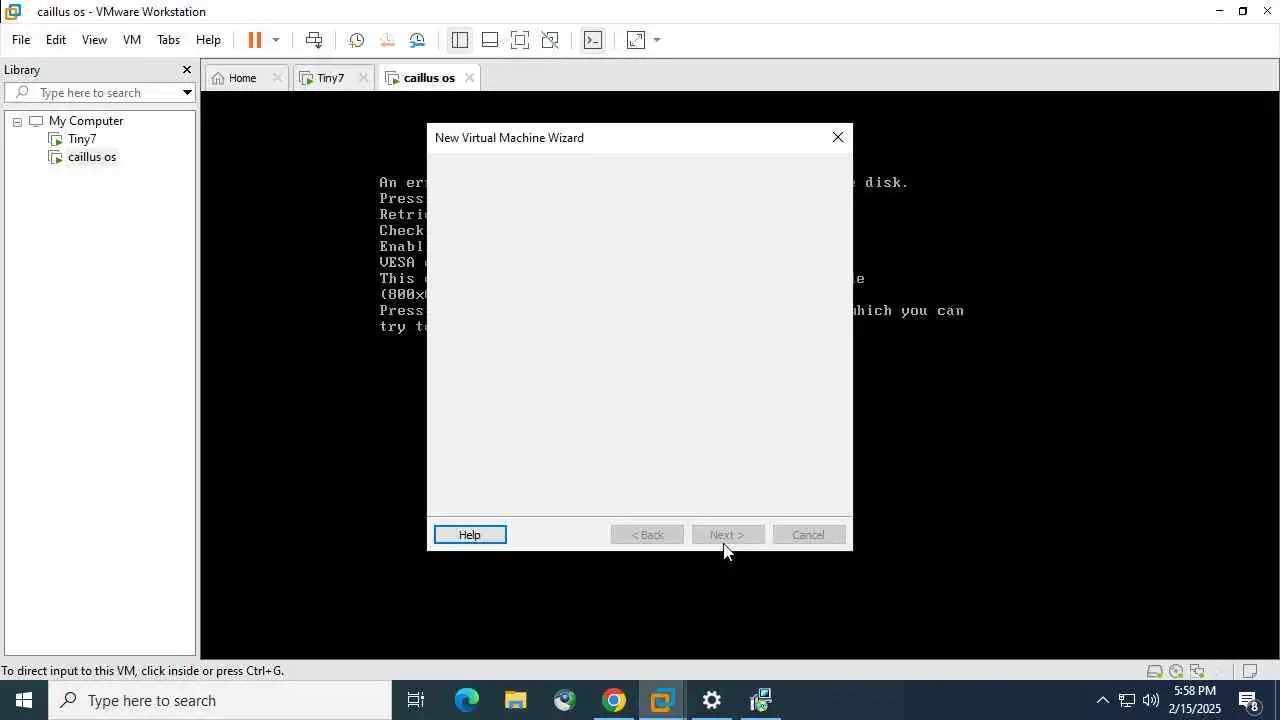Open the notification center icon
1280x720 pixels.
click(x=1250, y=700)
